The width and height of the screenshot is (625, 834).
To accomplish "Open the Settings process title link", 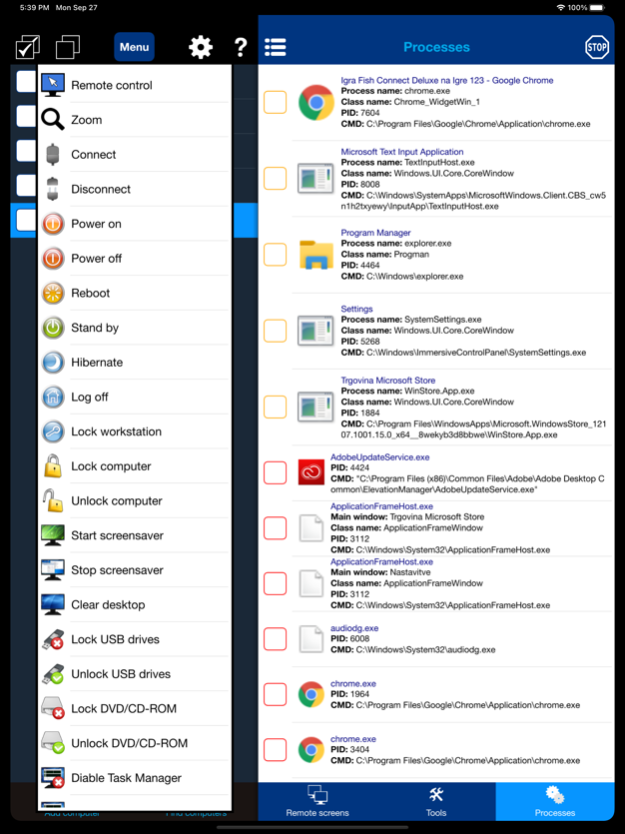I will (357, 310).
